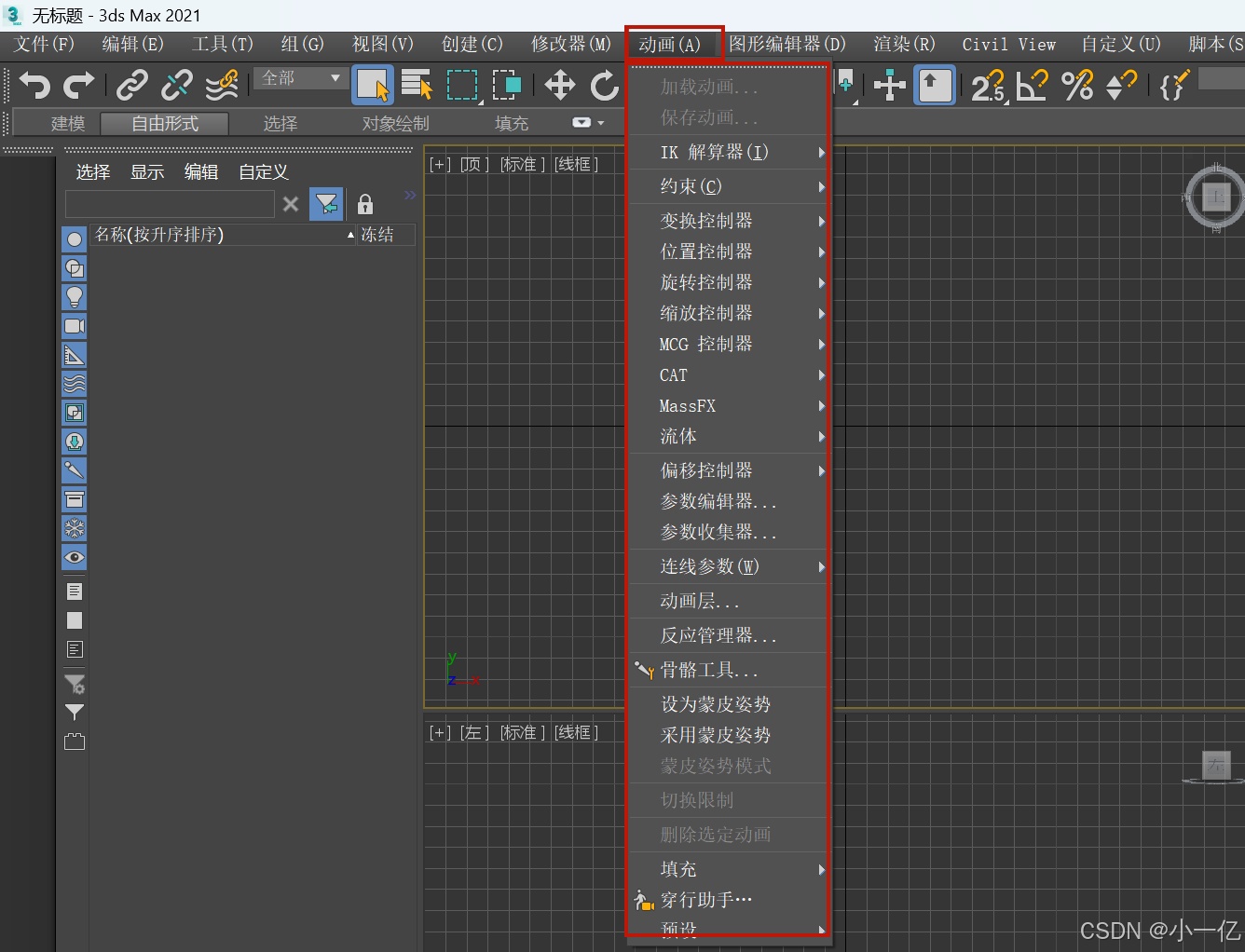Open the 编辑(E) menu
Viewport: 1245px width, 952px height.
click(x=132, y=44)
